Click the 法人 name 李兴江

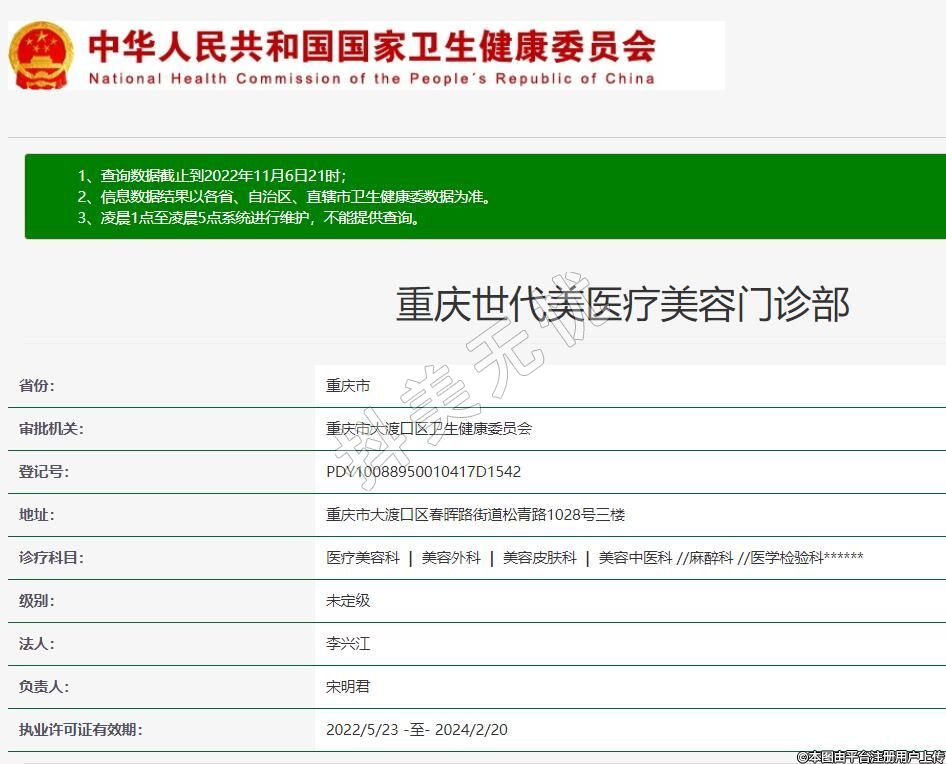click(x=348, y=644)
